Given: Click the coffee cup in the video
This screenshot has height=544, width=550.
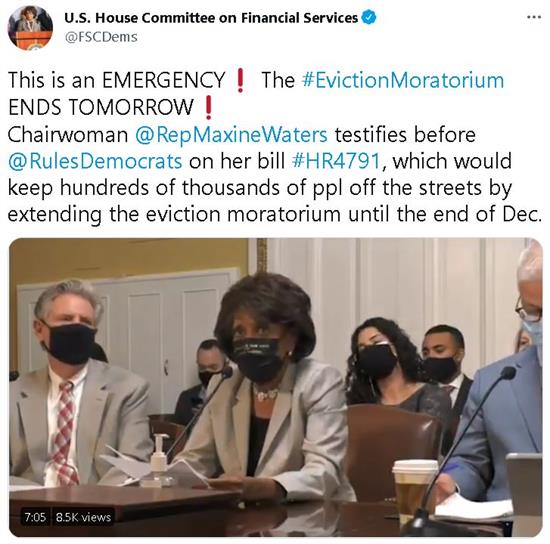Looking at the screenshot, I should coord(415,490).
